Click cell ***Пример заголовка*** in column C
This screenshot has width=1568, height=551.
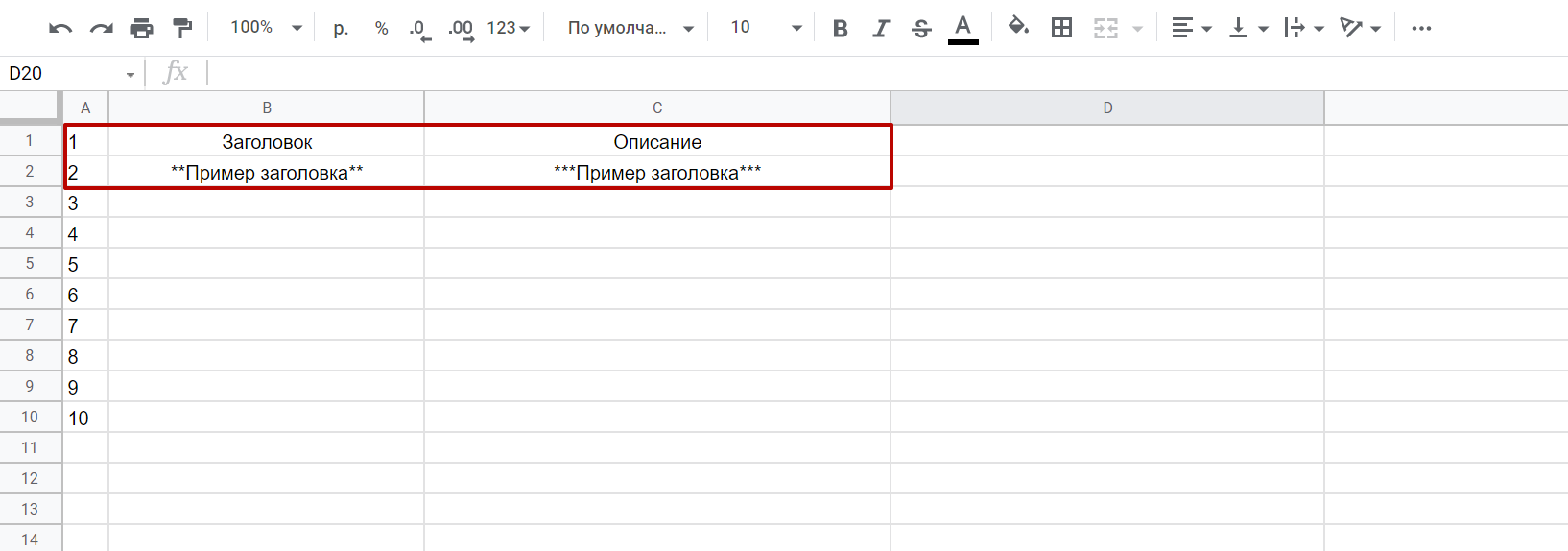pos(657,172)
